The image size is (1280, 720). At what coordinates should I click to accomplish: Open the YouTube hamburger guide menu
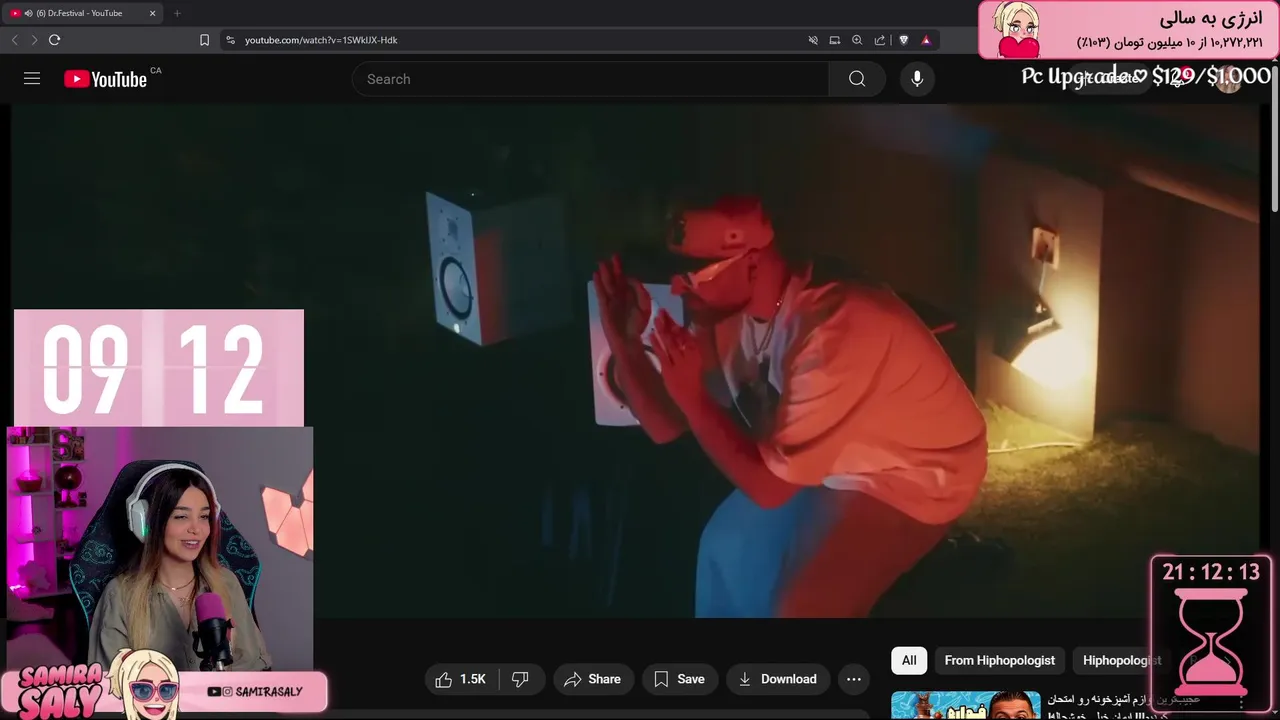(x=32, y=79)
